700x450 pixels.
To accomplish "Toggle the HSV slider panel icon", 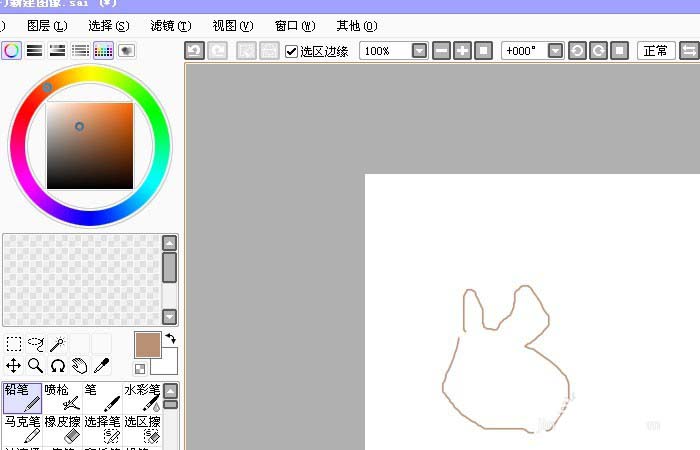I will click(x=58, y=51).
